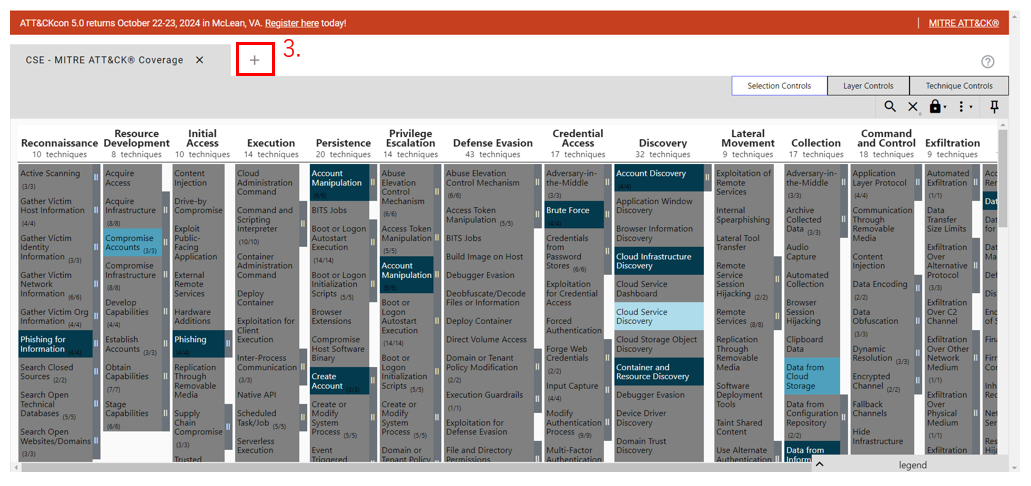
Task: Expand Brute Force sub-techniques handle
Action: (608, 214)
